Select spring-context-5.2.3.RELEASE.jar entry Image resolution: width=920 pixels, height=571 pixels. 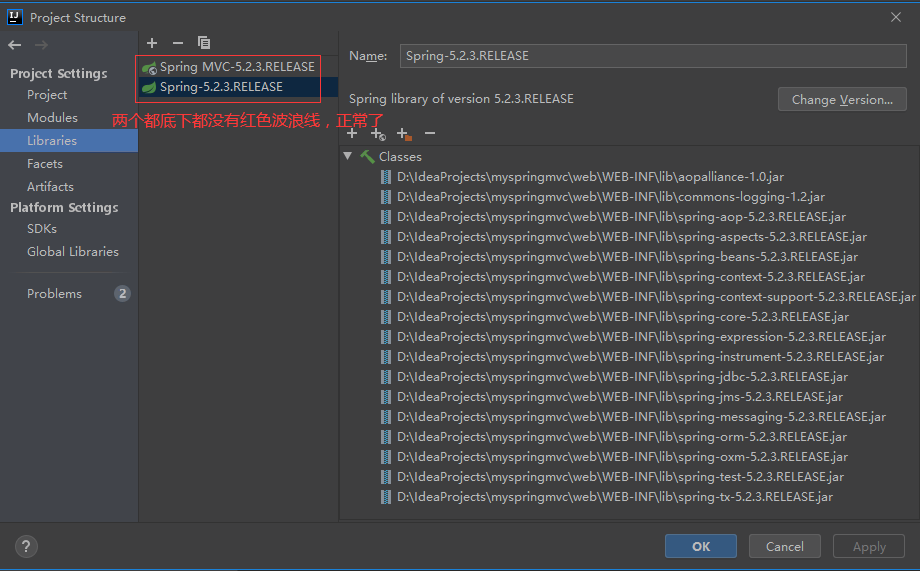(631, 276)
